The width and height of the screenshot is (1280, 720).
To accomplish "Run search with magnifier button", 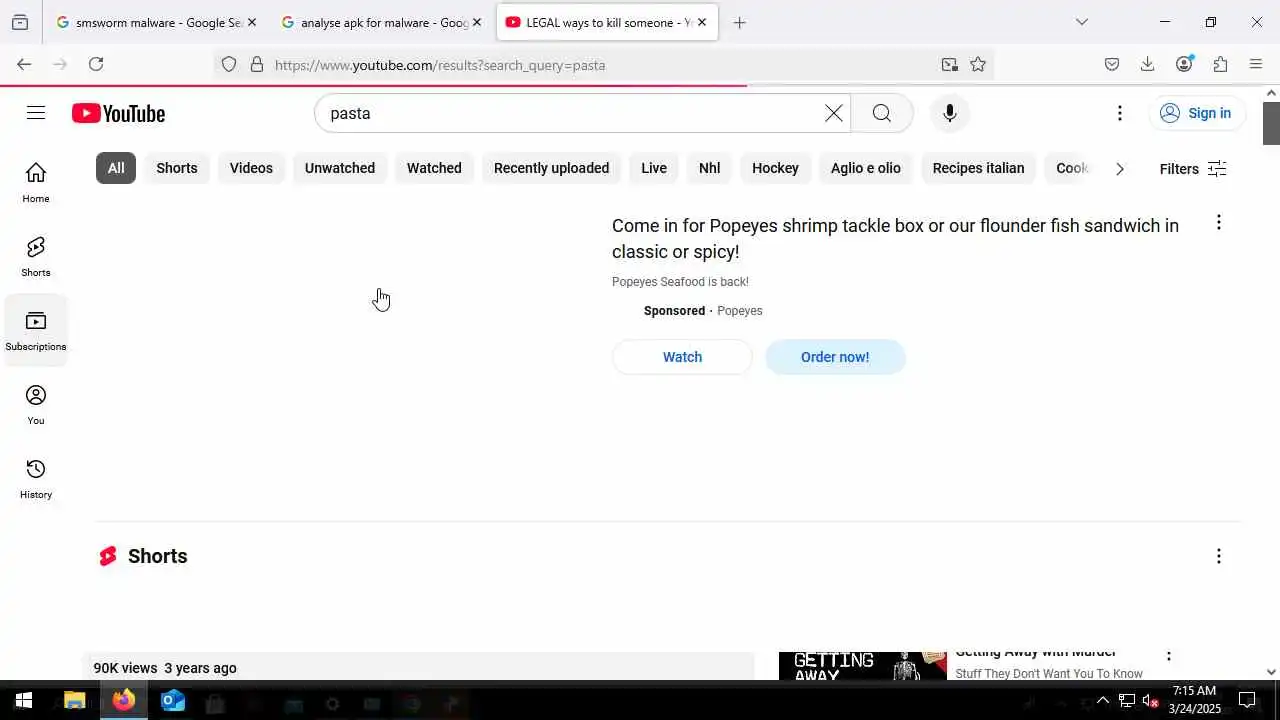I will (x=881, y=113).
